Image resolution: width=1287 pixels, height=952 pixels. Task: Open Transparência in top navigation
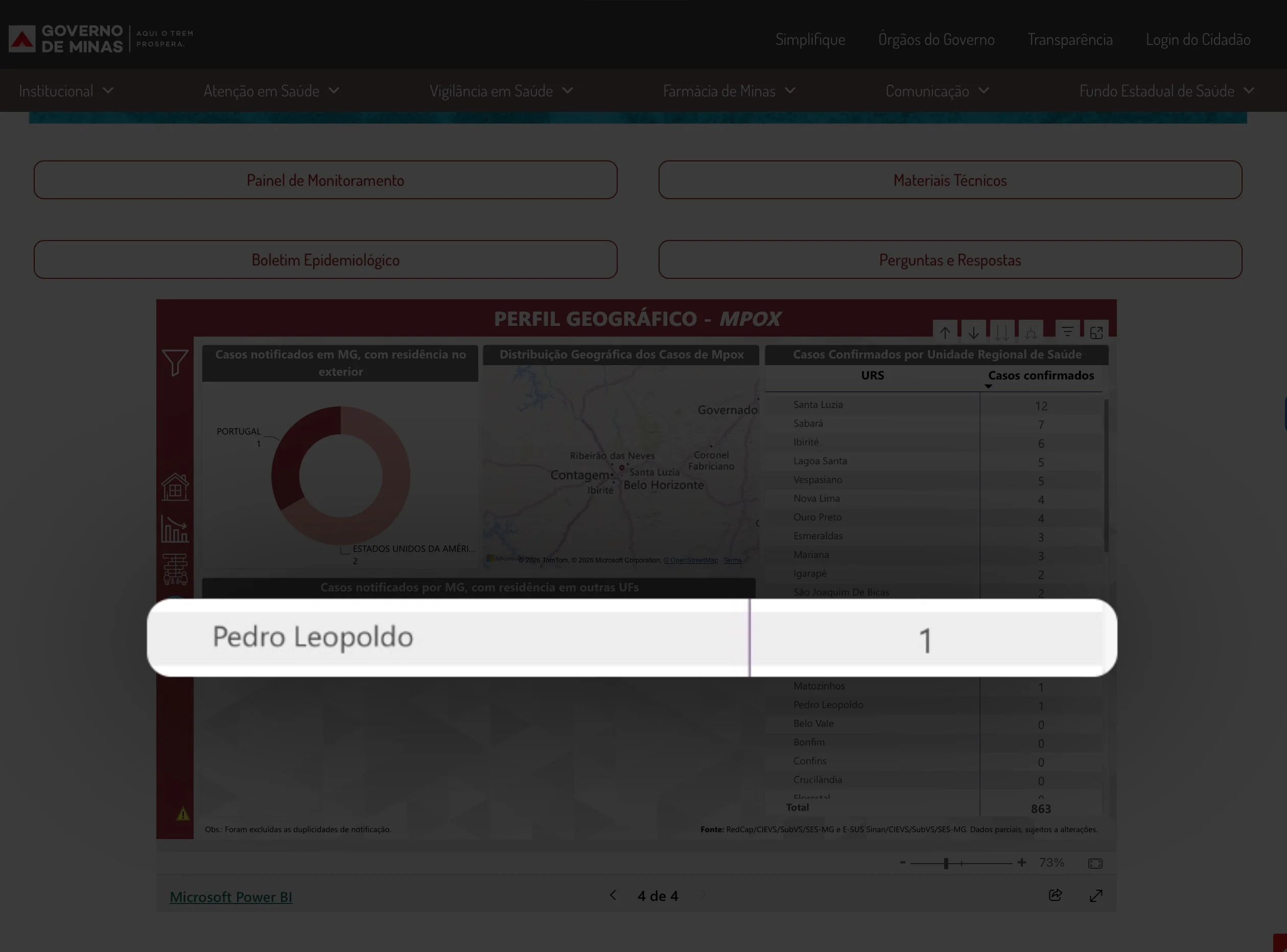(x=1070, y=40)
